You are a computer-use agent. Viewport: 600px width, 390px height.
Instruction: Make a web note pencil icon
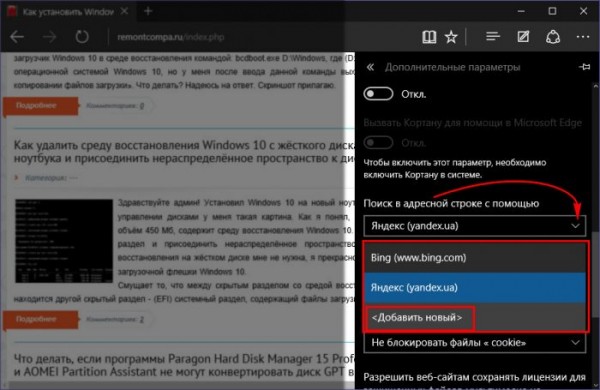click(x=523, y=37)
